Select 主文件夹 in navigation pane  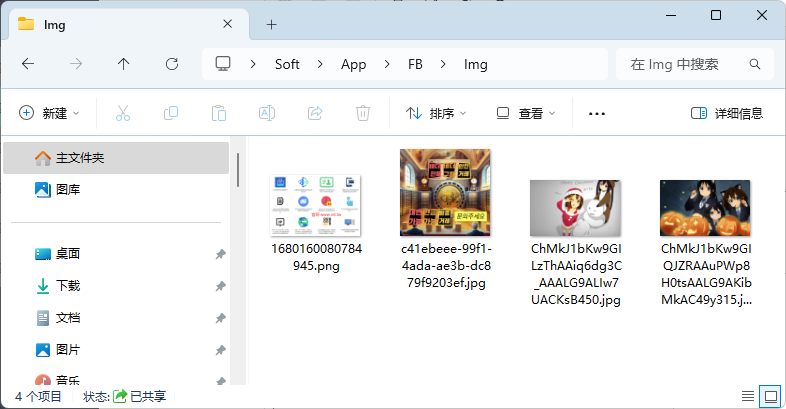click(116, 158)
